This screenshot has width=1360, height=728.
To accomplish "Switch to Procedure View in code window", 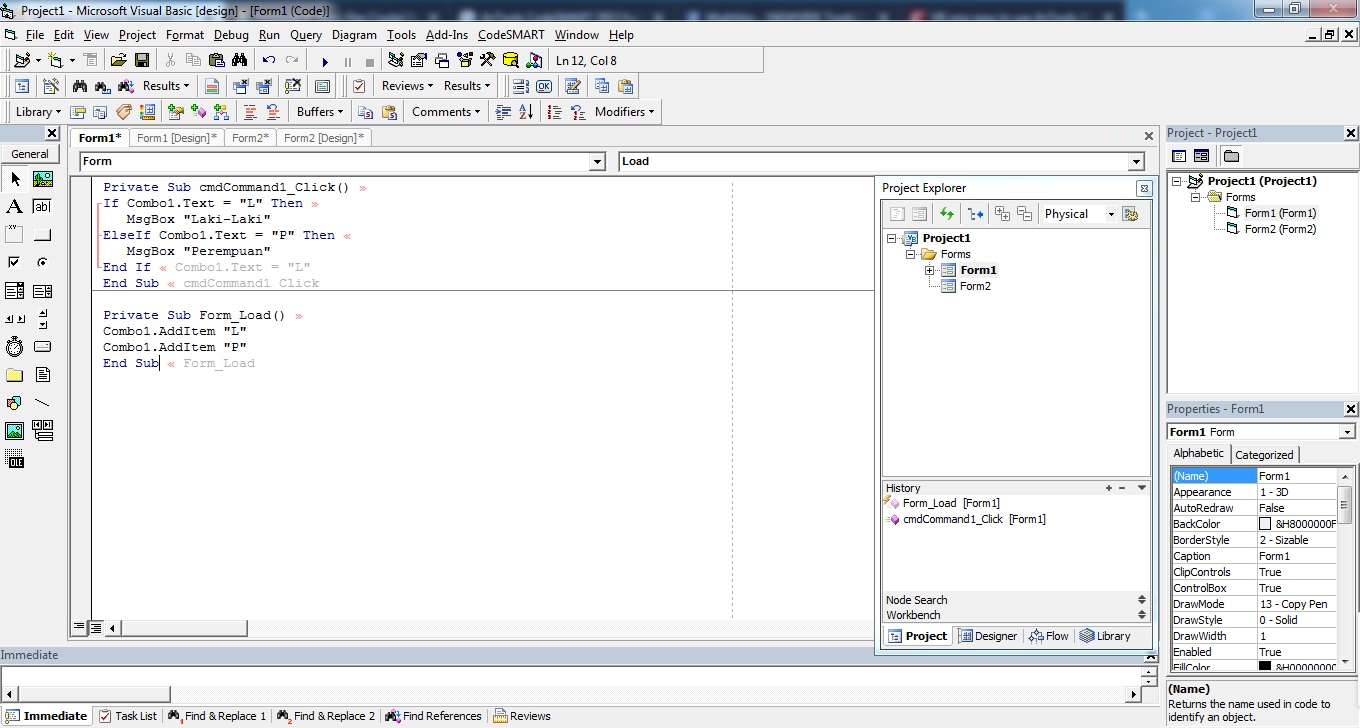I will point(78,628).
